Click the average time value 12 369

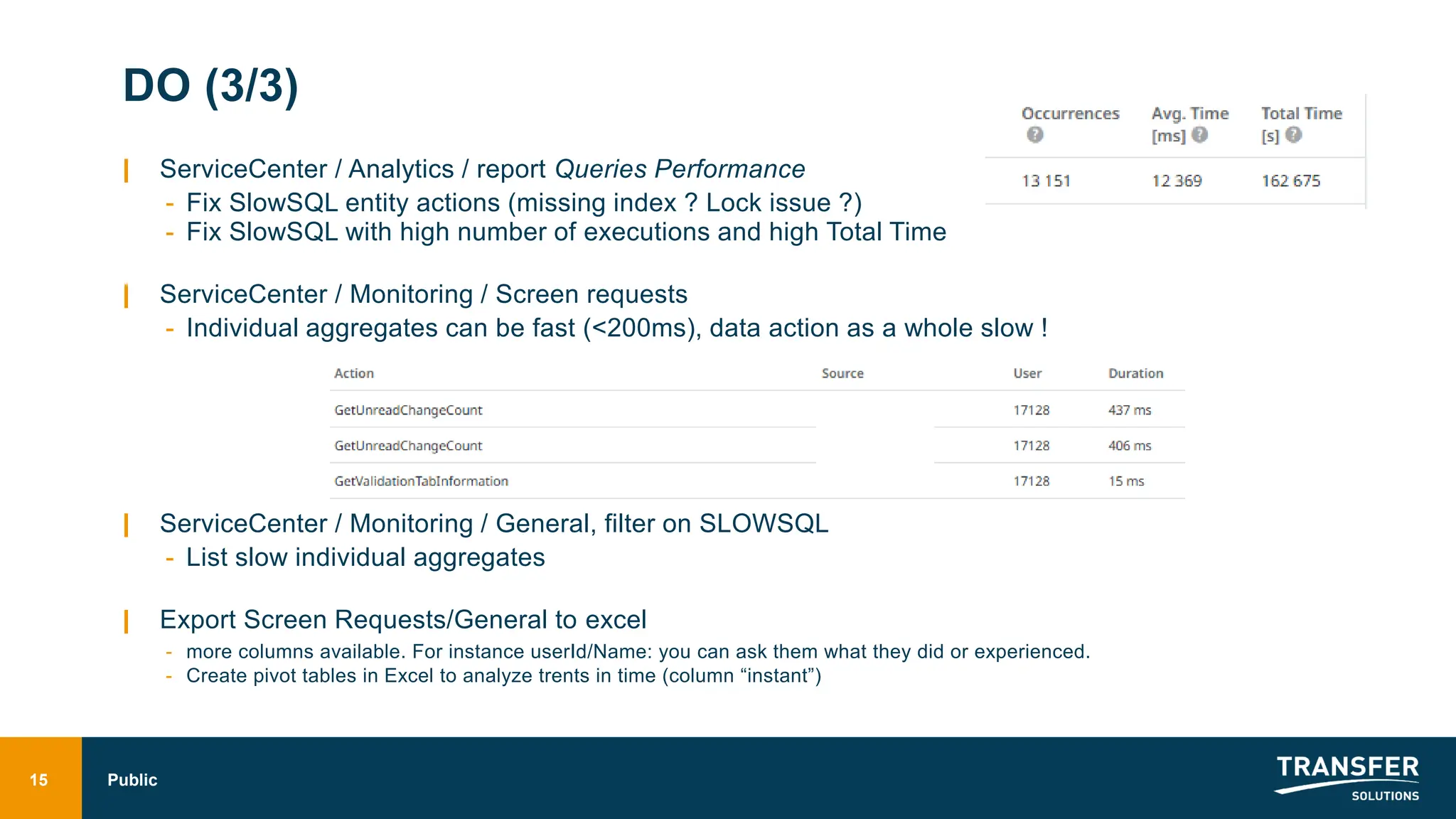(x=1177, y=181)
